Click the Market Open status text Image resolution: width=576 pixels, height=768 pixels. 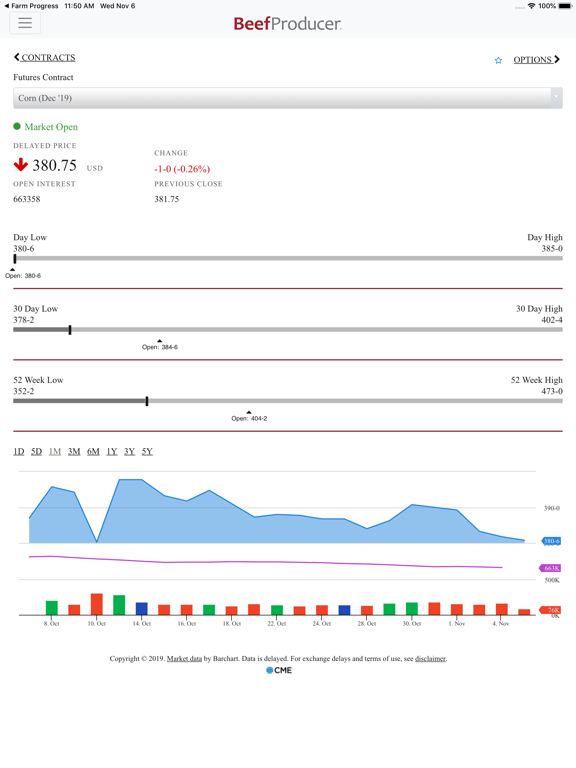click(x=51, y=127)
